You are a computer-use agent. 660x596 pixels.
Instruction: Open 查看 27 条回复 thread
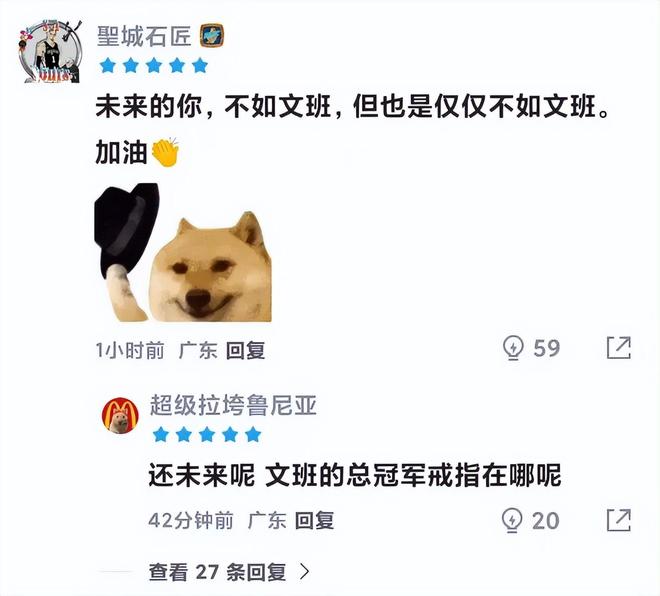pos(229,572)
